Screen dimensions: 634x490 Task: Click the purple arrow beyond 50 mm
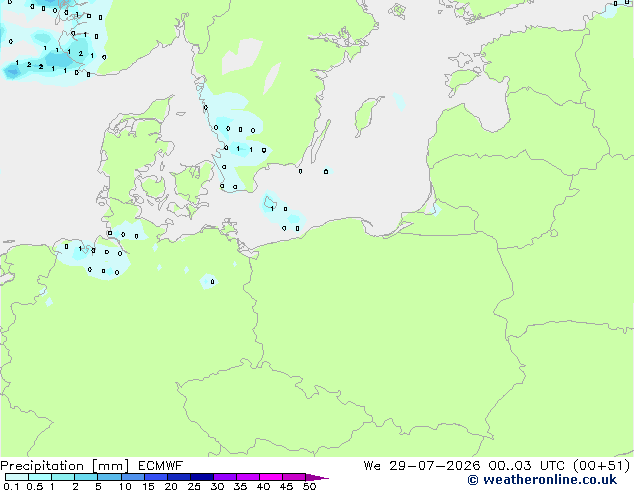[316, 477]
